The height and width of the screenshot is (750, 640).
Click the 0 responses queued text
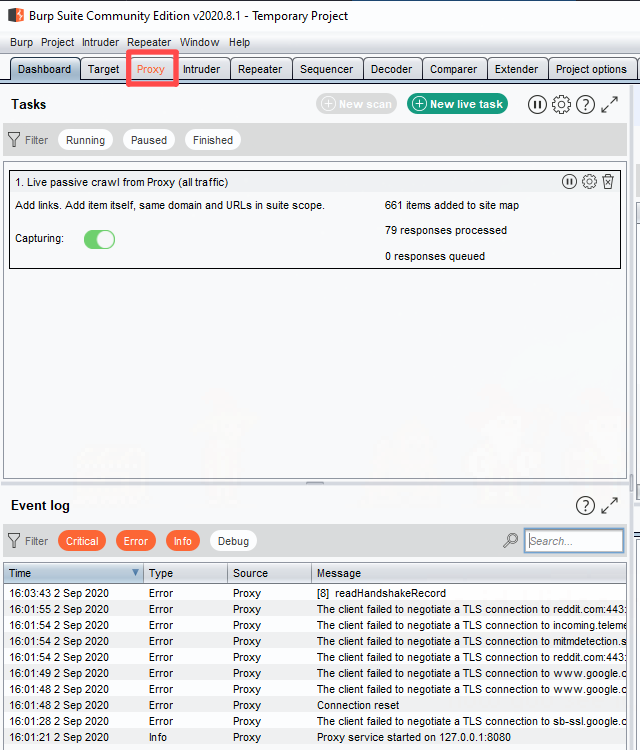coord(435,256)
